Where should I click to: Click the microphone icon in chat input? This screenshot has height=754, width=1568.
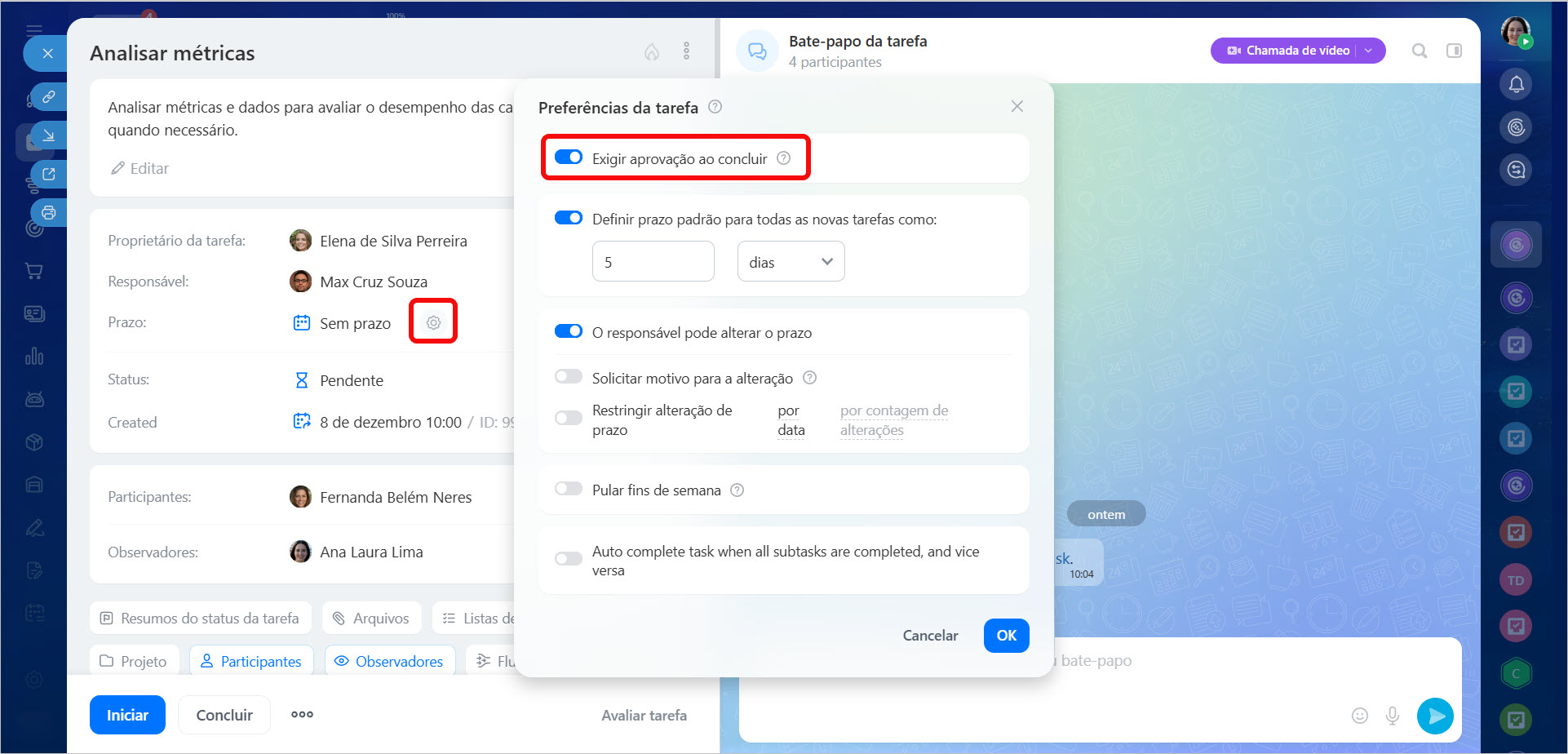coord(1393,716)
